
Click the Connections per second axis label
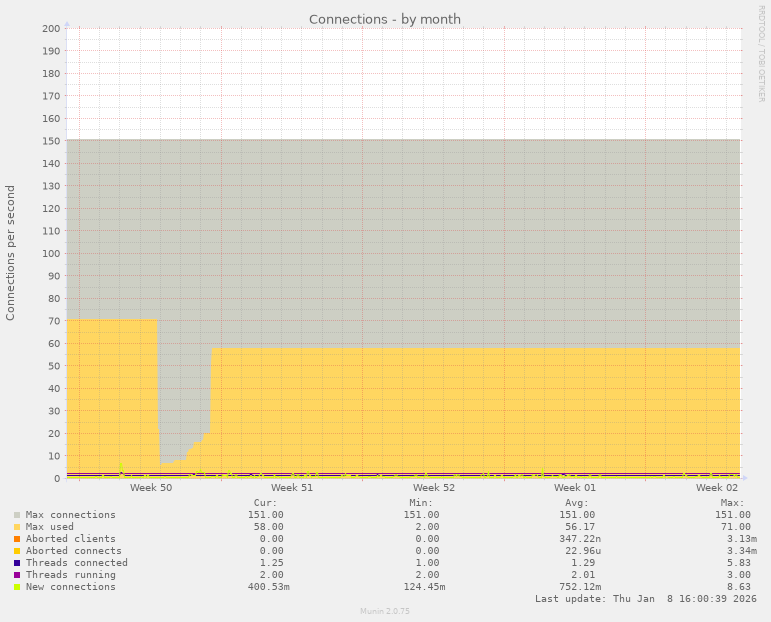coord(11,252)
